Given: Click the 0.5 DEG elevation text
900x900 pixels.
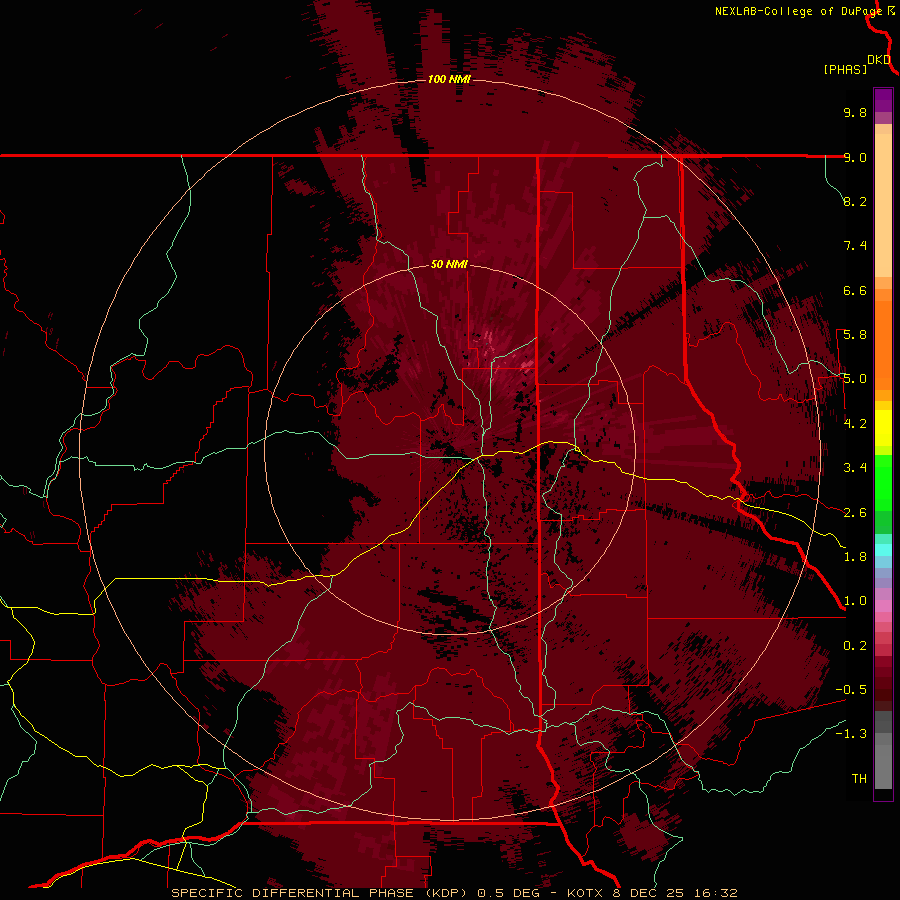Looking at the screenshot, I should 509,893.
